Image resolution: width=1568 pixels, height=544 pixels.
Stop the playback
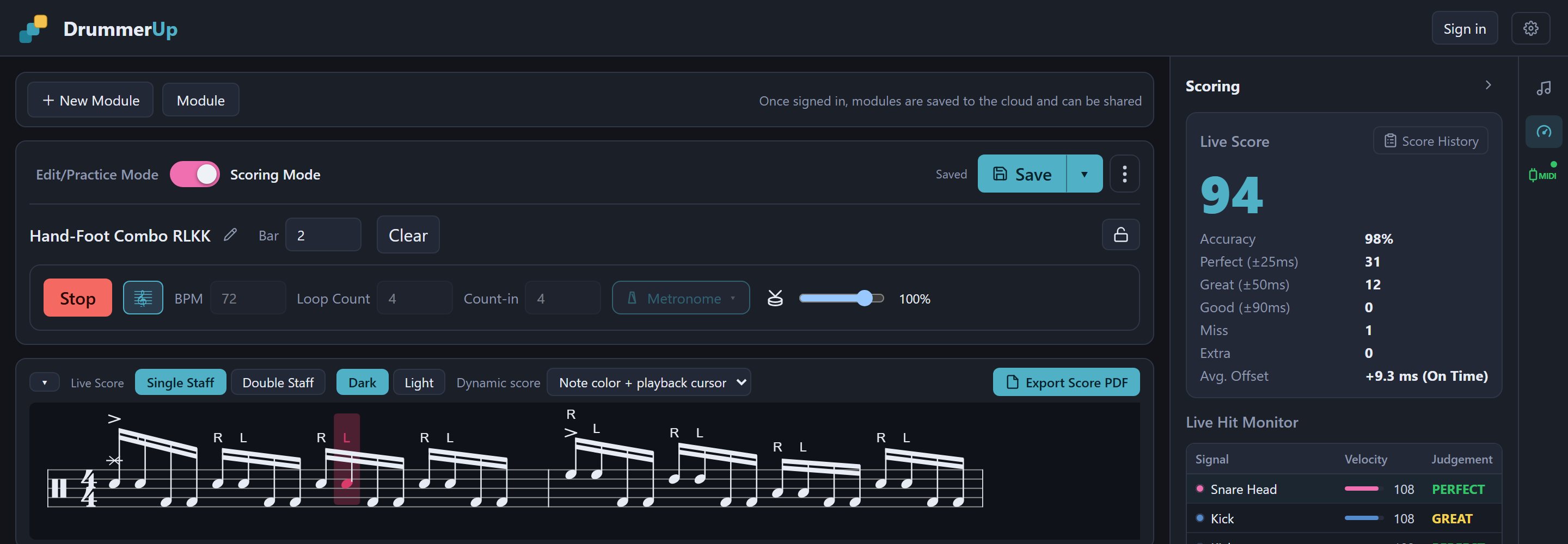click(x=77, y=298)
